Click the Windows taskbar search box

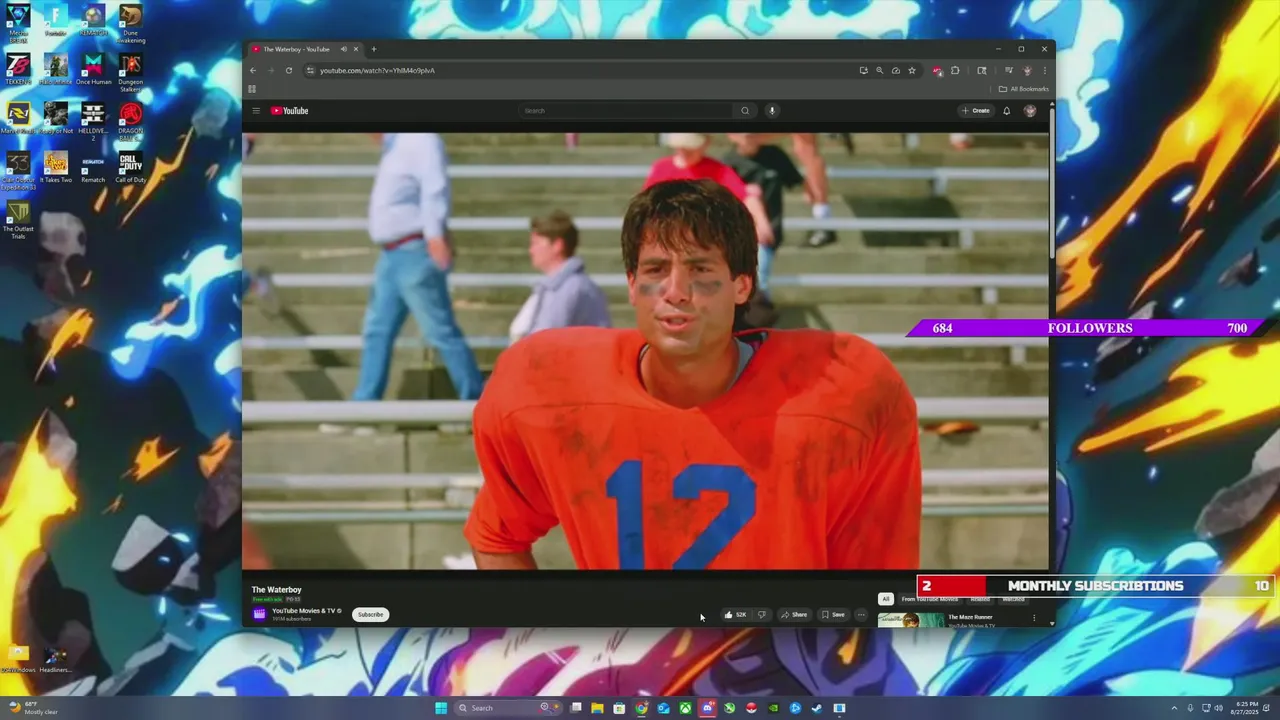pos(508,708)
